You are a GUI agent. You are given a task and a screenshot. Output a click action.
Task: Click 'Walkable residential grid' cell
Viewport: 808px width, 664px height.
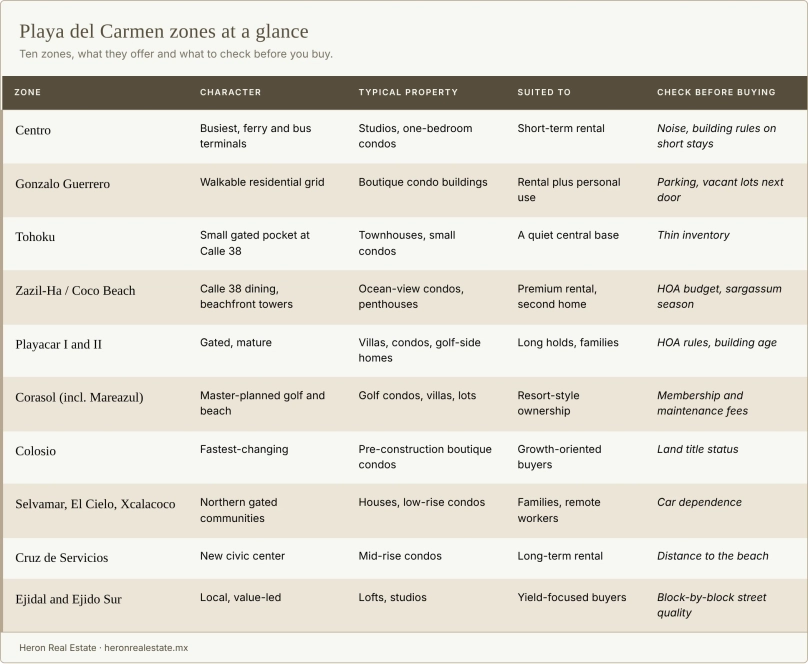click(x=262, y=182)
